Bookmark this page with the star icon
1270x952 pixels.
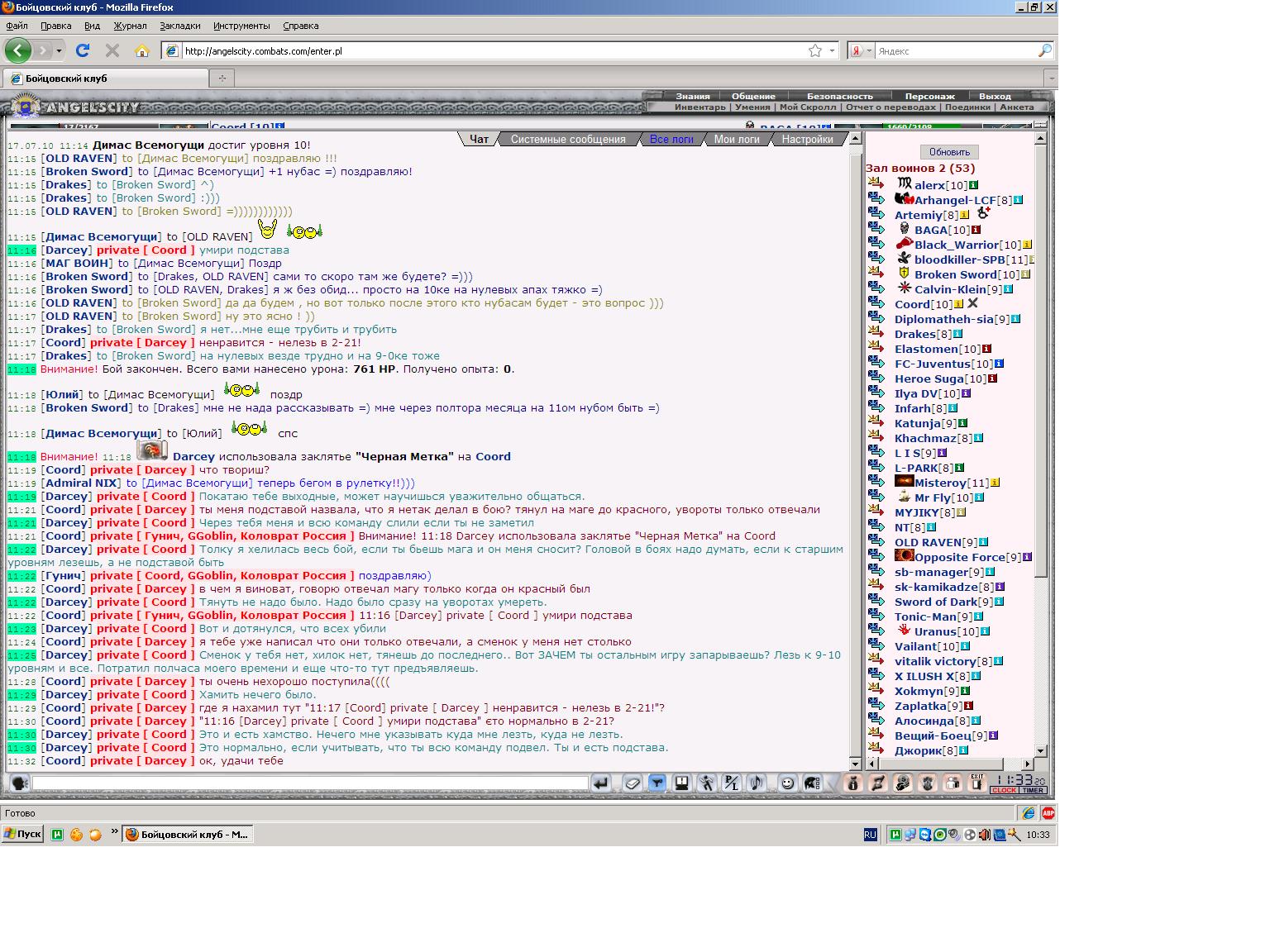pyautogui.click(x=815, y=50)
